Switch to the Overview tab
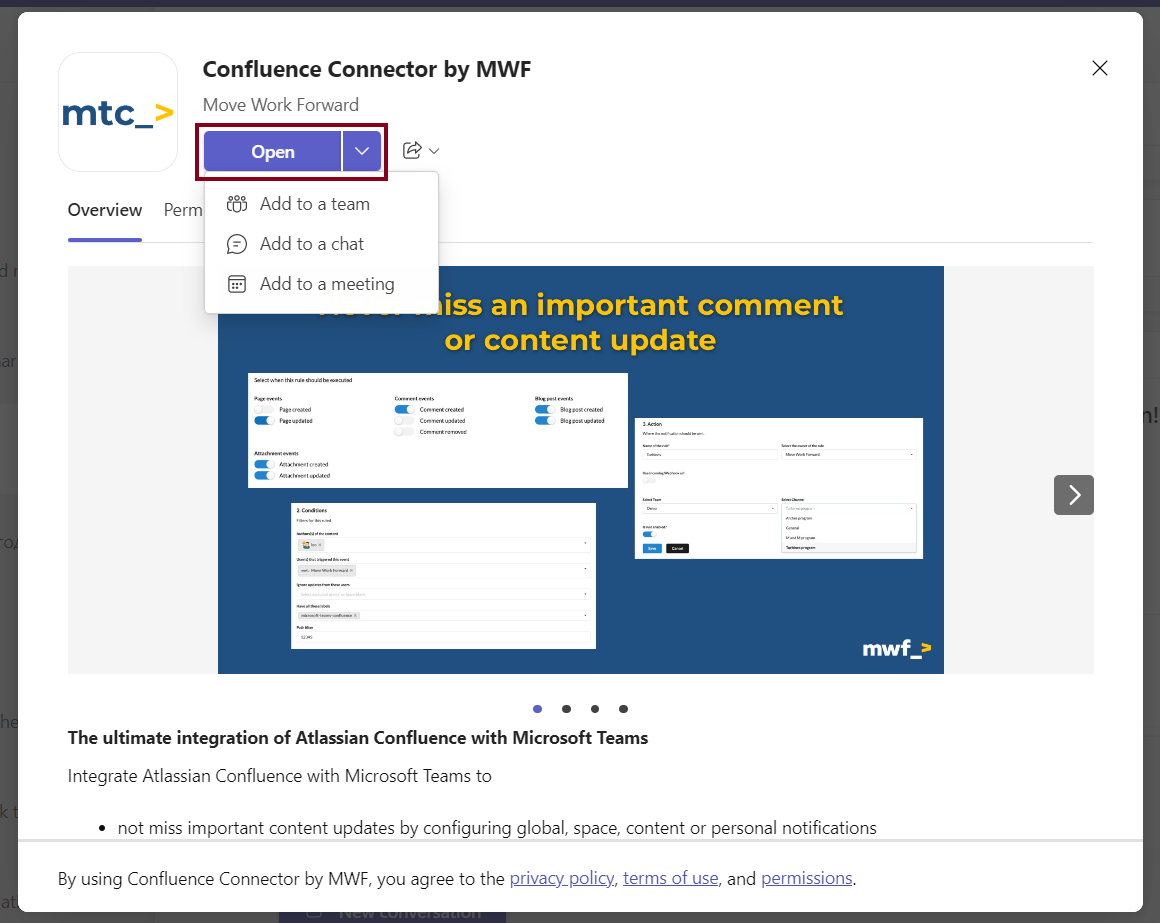 tap(104, 210)
